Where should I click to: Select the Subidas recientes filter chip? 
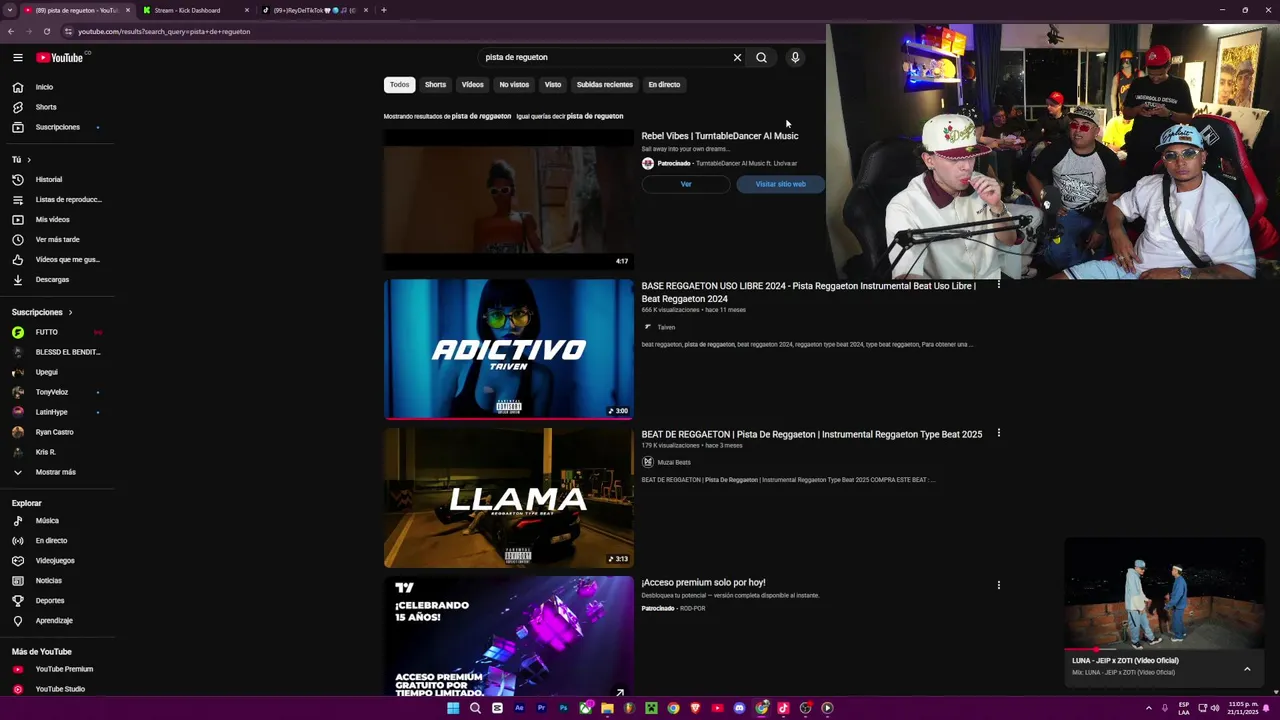[605, 85]
